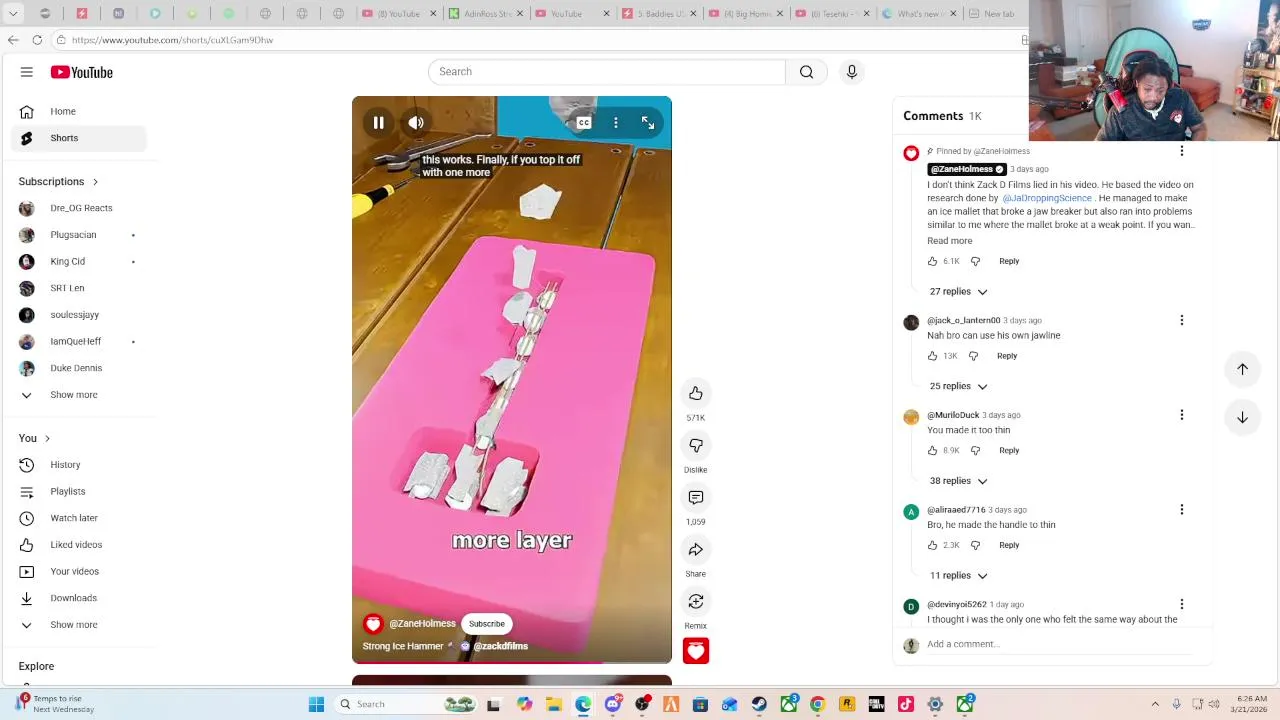
Task: Like the aliraaed7716 comment
Action: (932, 546)
